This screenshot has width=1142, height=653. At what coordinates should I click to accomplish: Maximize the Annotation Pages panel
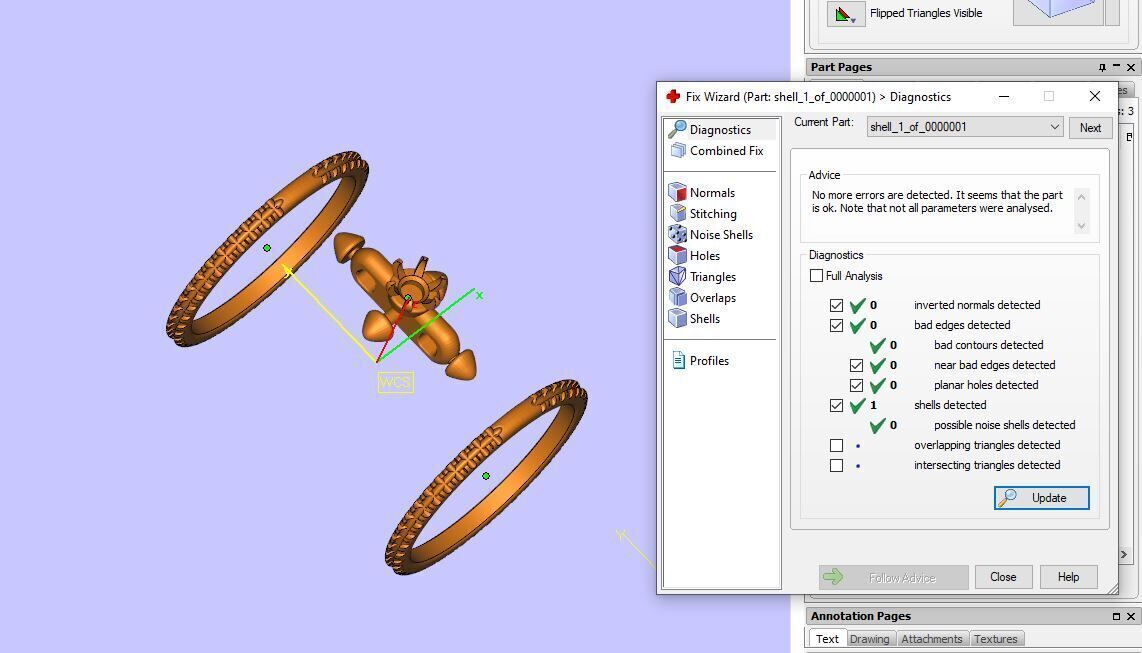coord(1116,616)
